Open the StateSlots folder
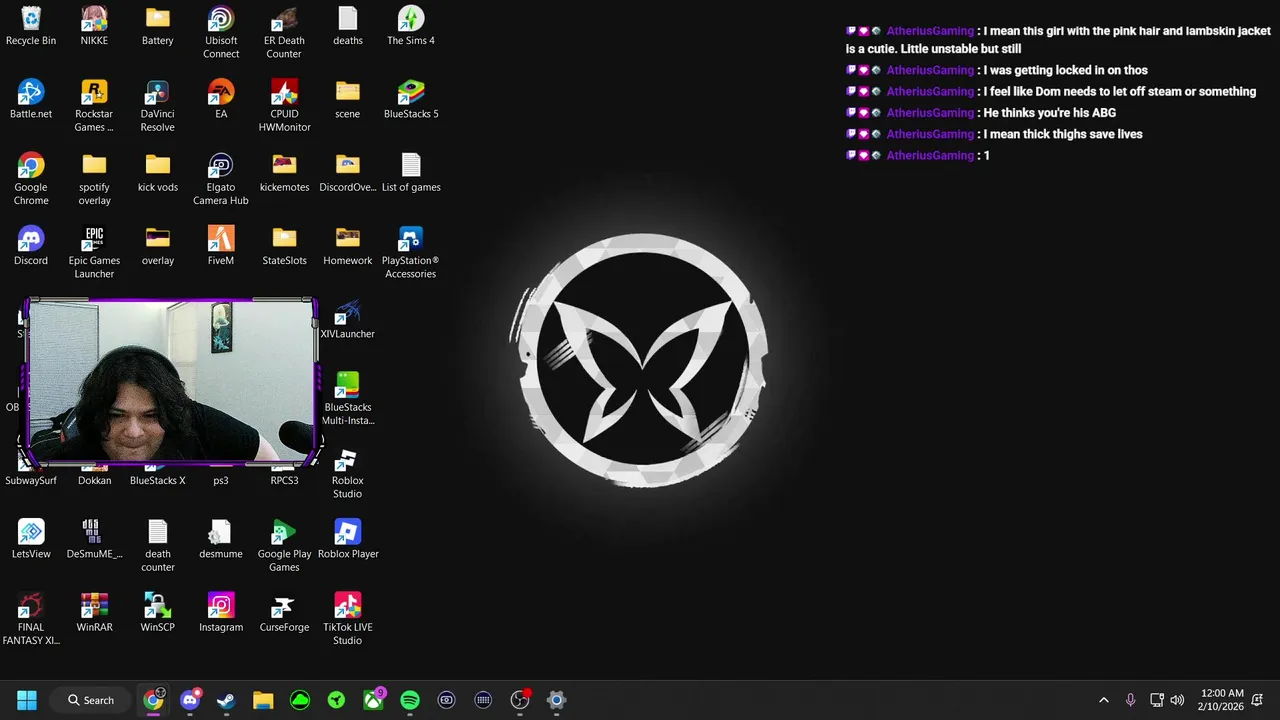 tap(284, 247)
